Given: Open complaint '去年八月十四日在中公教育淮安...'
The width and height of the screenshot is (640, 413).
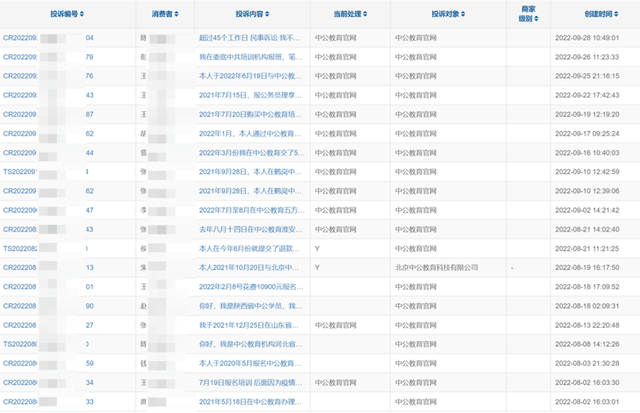Looking at the screenshot, I should point(251,229).
